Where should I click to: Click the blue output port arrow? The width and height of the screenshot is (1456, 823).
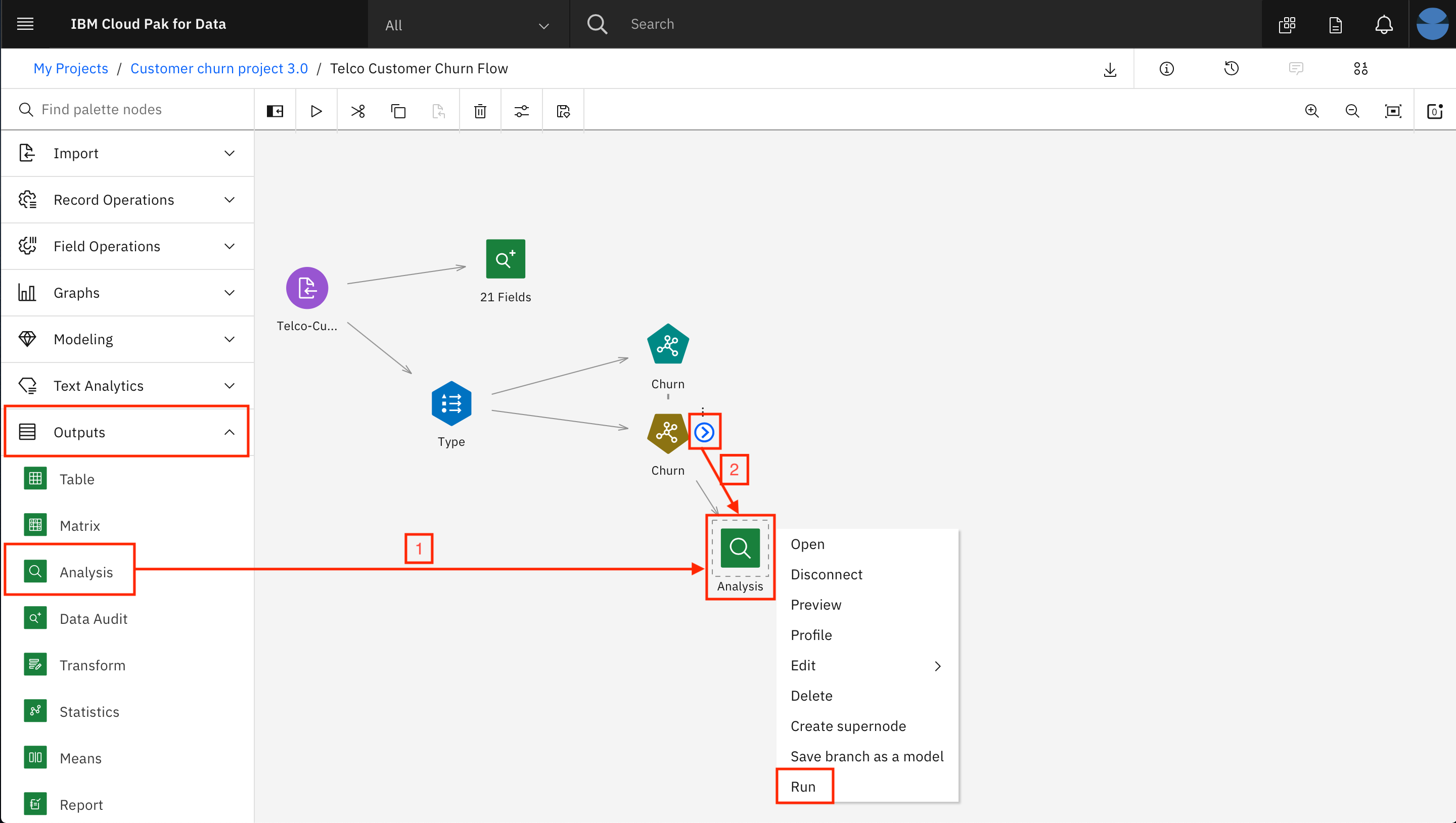pos(704,432)
